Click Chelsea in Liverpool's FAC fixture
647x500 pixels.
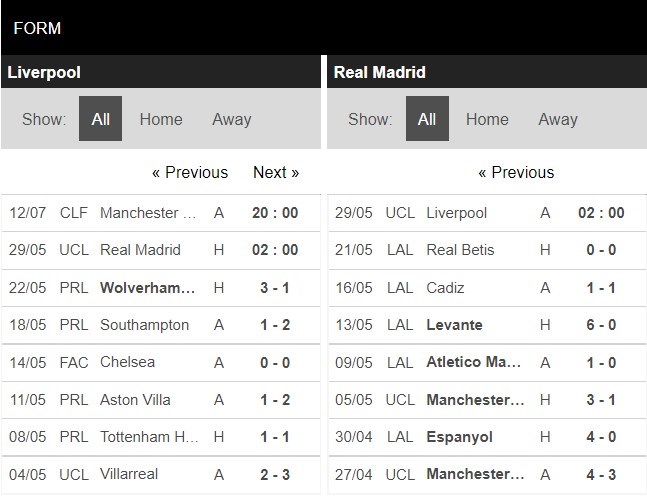(127, 362)
